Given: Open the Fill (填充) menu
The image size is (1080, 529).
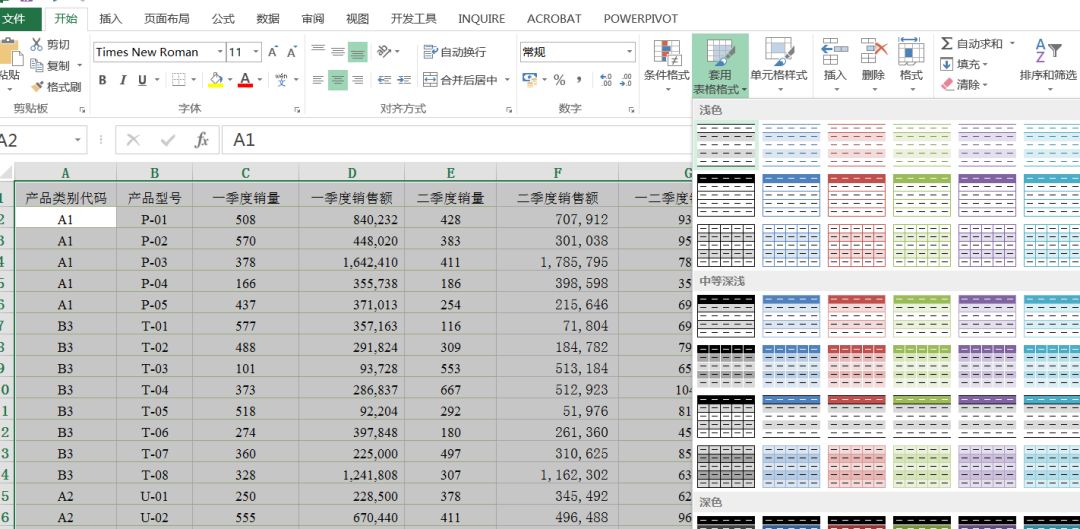Looking at the screenshot, I should [x=964, y=64].
